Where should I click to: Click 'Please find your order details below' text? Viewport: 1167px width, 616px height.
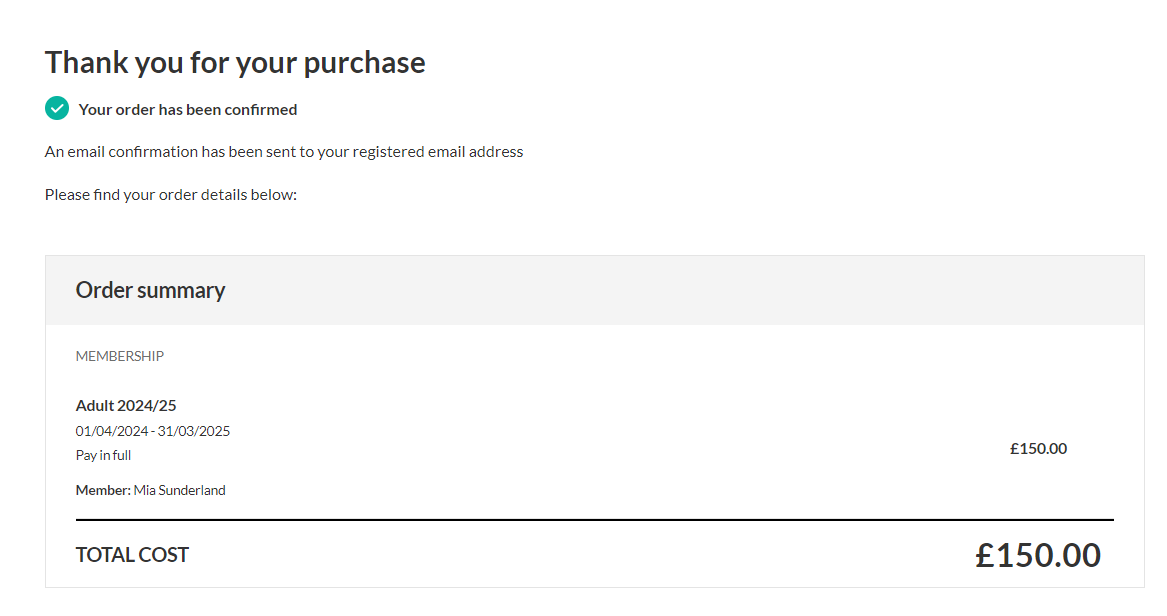pos(170,195)
